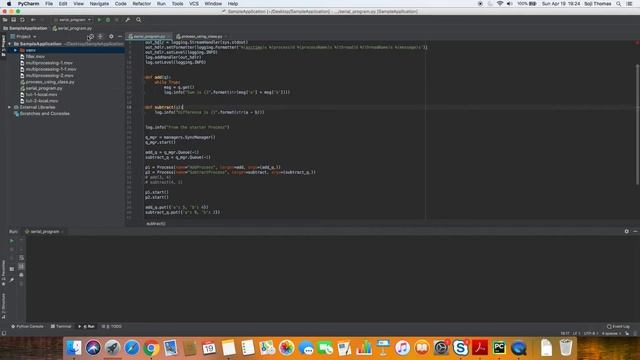Image resolution: width=640 pixels, height=360 pixels.
Task: Click the tool window quick access icon bottom-left
Action: click(4, 333)
